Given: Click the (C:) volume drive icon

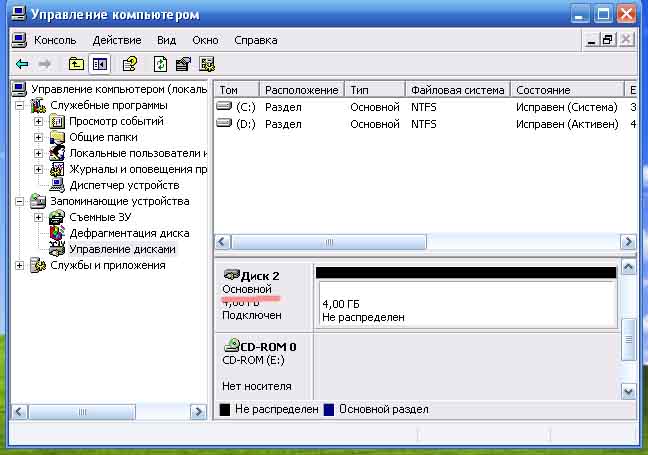Looking at the screenshot, I should [x=225, y=106].
